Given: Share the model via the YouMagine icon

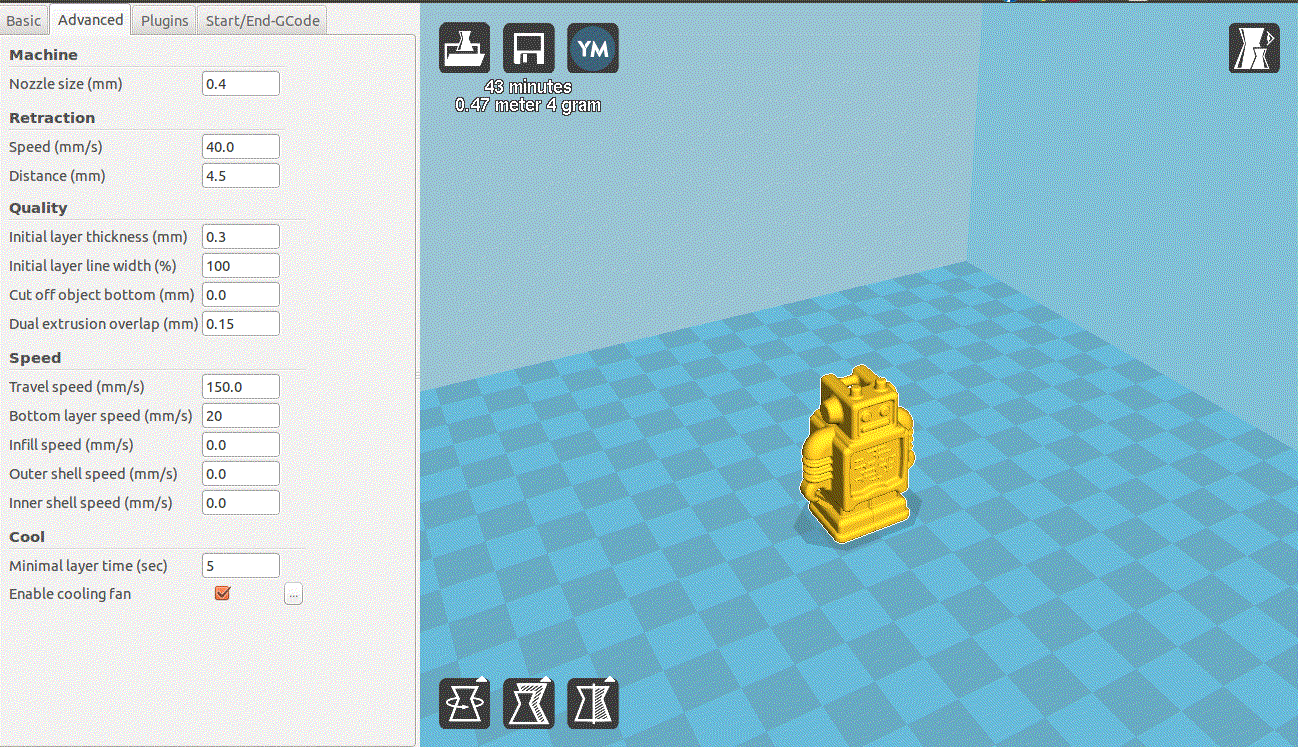Looking at the screenshot, I should 593,47.
